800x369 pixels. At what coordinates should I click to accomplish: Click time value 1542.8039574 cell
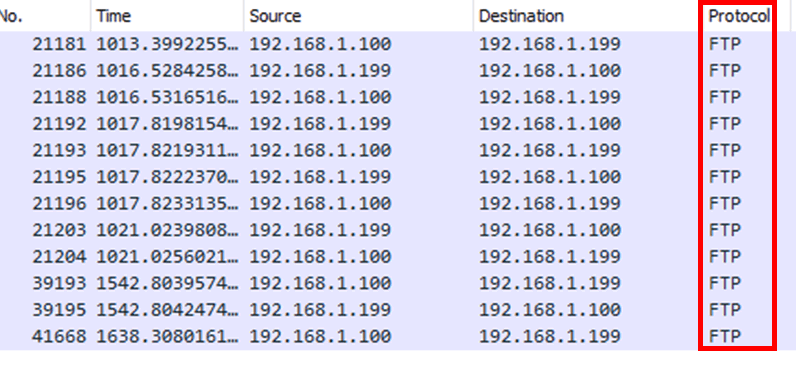point(167,283)
